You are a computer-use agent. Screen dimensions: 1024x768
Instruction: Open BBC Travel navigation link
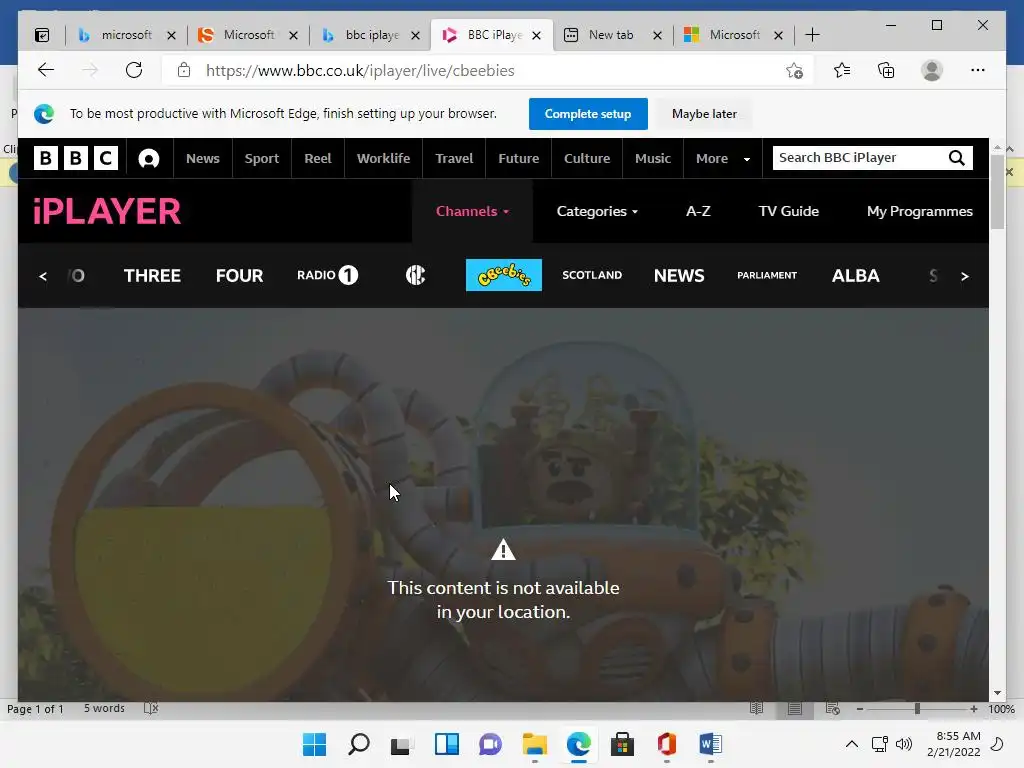454,158
